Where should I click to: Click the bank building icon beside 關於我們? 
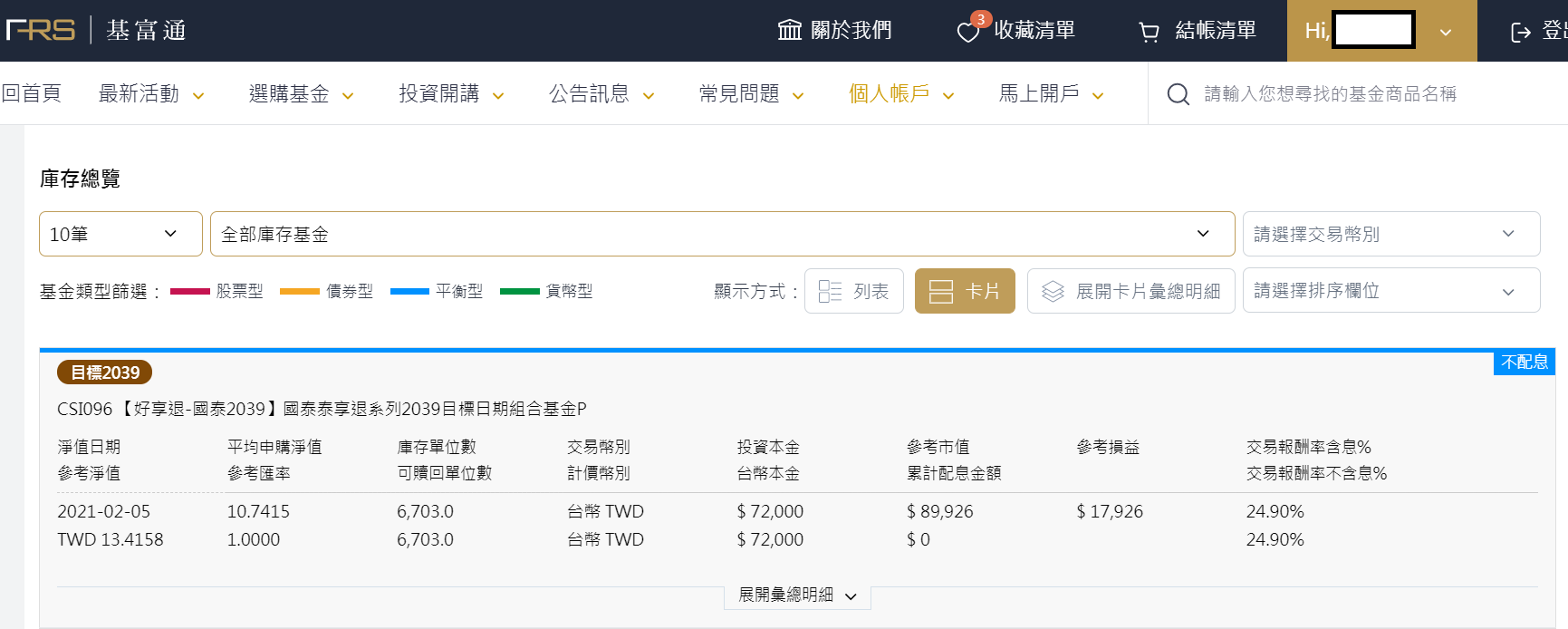click(790, 30)
